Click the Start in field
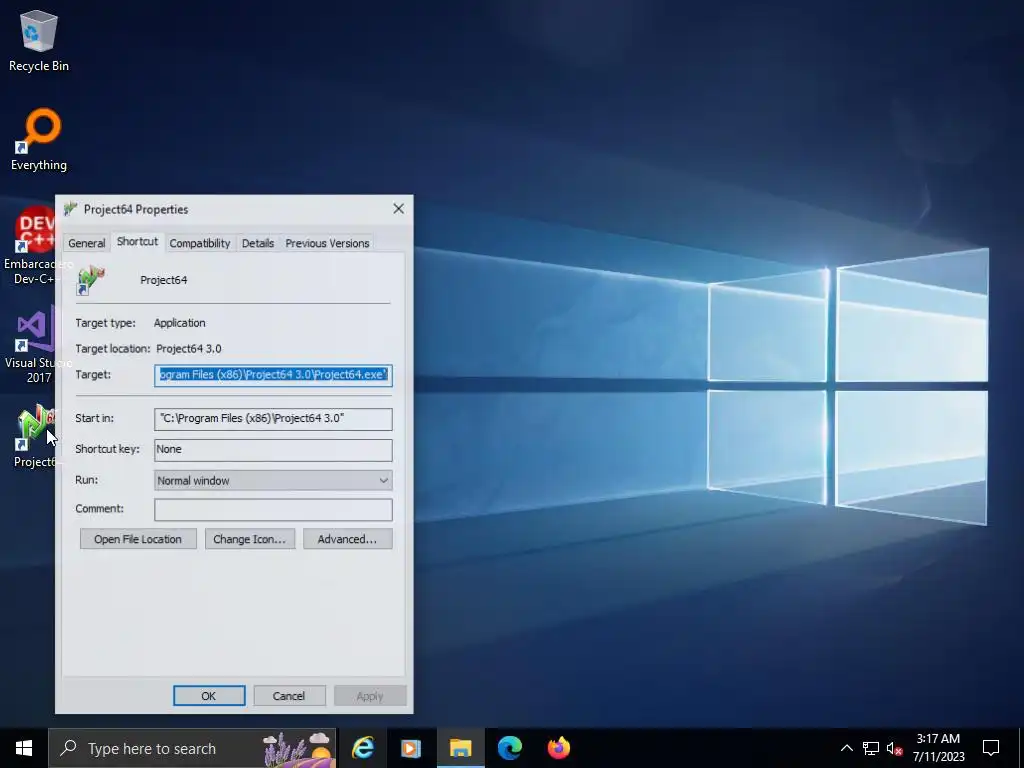This screenshot has height=768, width=1024. (x=273, y=419)
